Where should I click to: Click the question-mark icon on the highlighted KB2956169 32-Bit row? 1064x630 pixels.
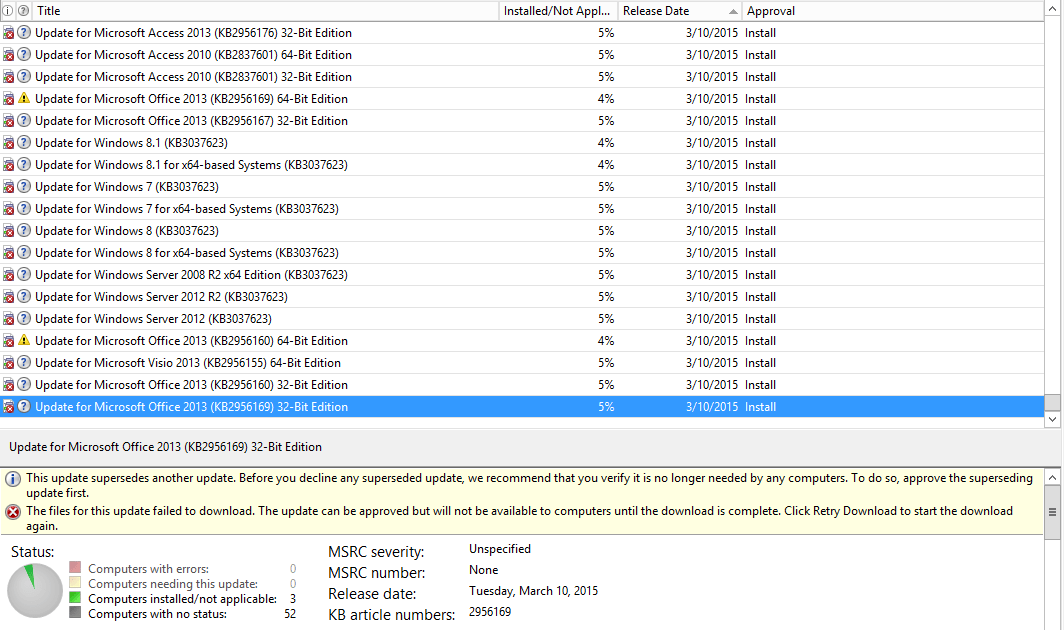[x=24, y=407]
